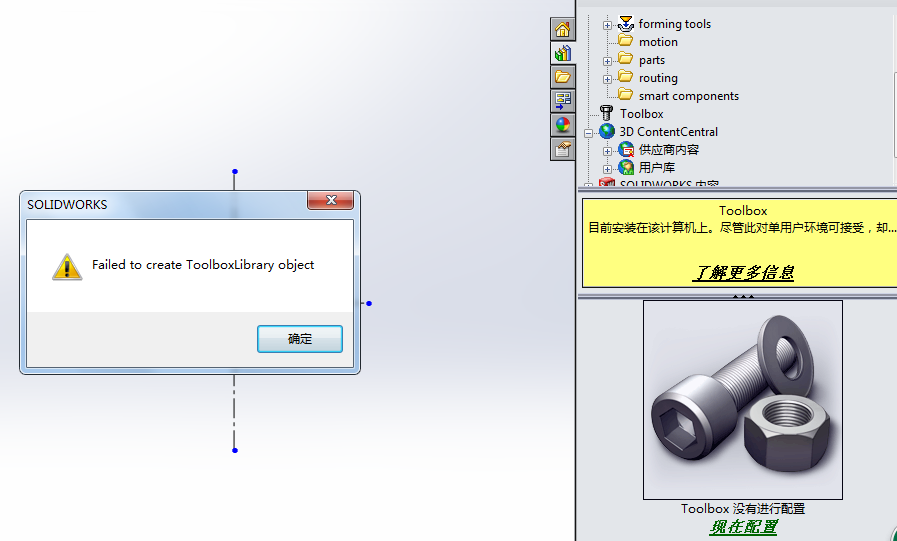Viewport: 897px width, 541px height.
Task: Click the 3D ContentCentral globe icon
Action: coord(607,132)
